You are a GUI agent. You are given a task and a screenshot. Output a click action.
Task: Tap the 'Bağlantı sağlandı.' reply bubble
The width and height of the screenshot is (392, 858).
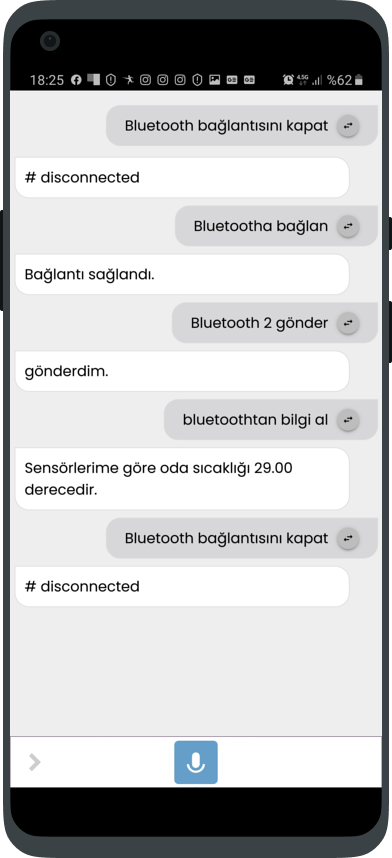coord(182,274)
